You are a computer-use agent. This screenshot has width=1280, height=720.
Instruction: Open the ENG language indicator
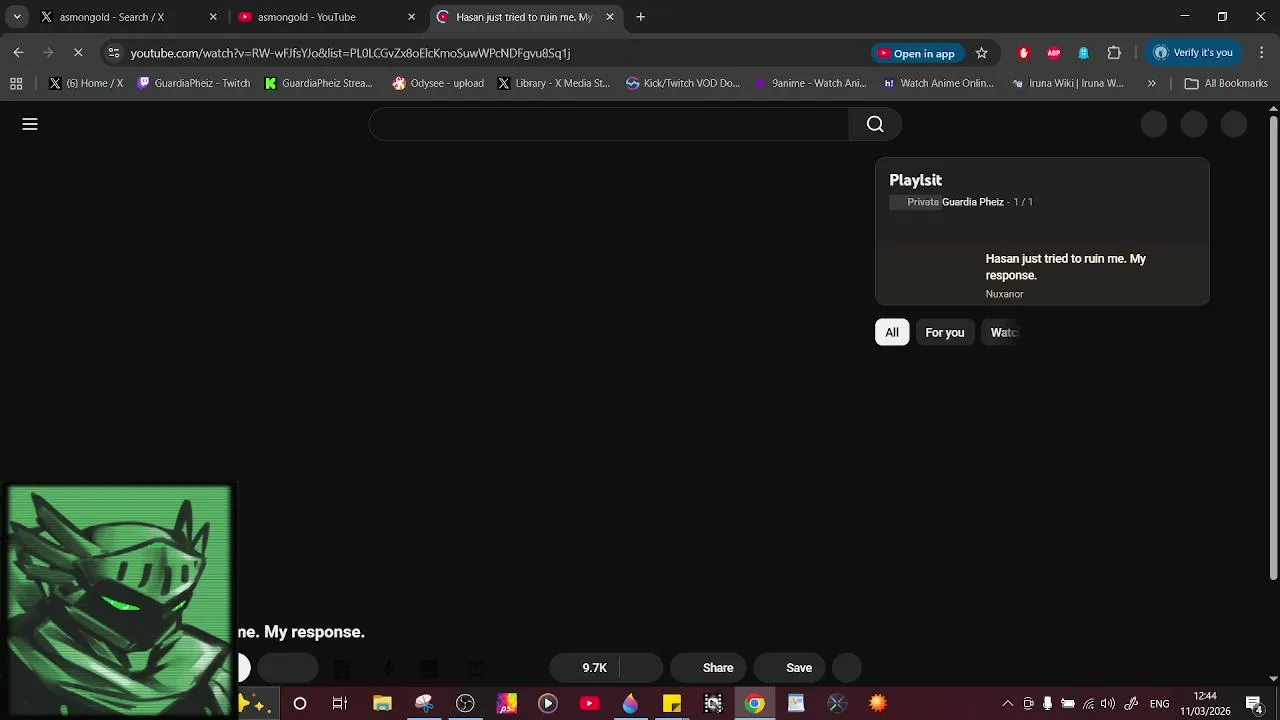[x=1160, y=704]
